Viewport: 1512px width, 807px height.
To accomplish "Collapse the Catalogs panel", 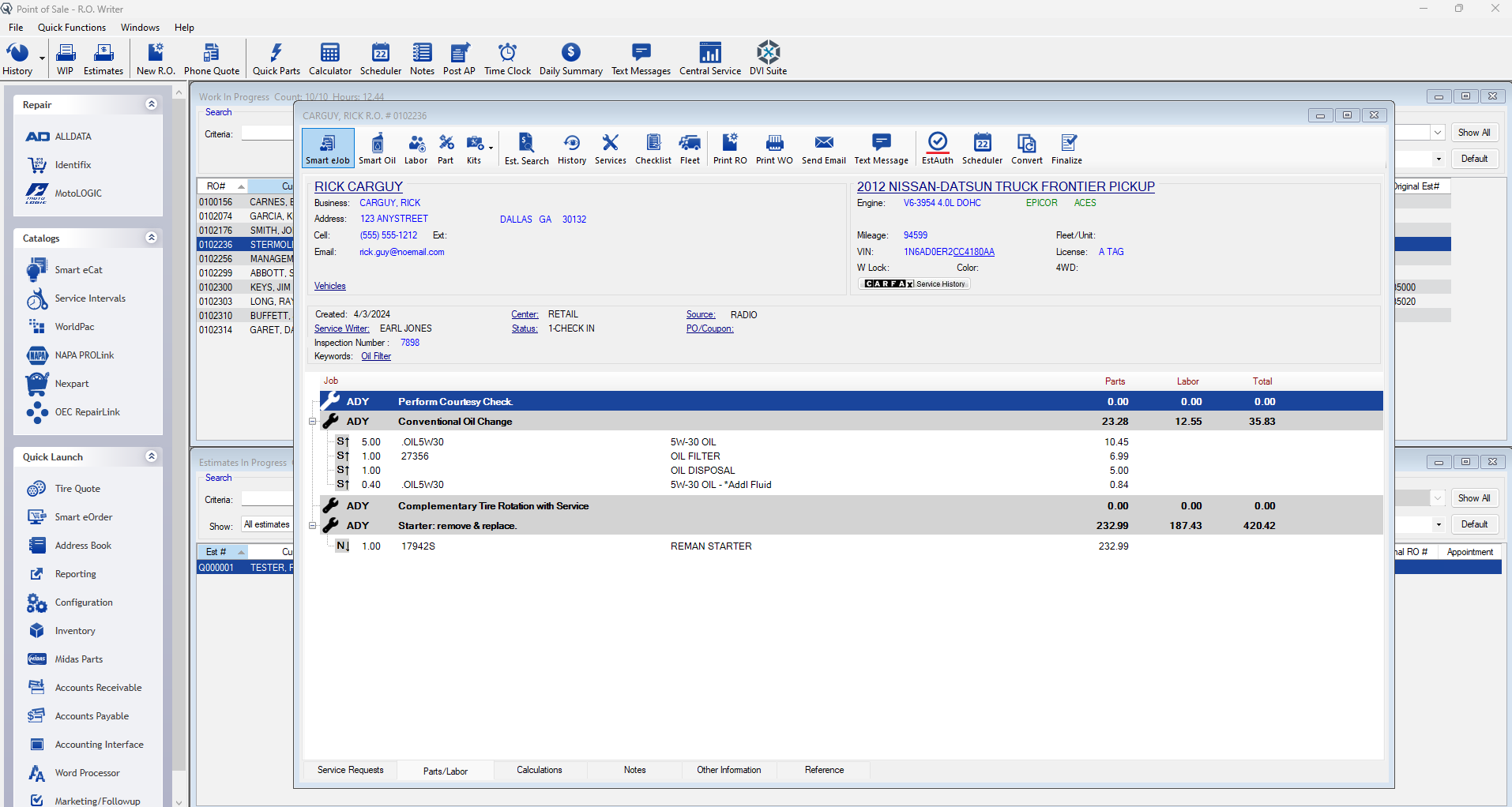I will 151,237.
